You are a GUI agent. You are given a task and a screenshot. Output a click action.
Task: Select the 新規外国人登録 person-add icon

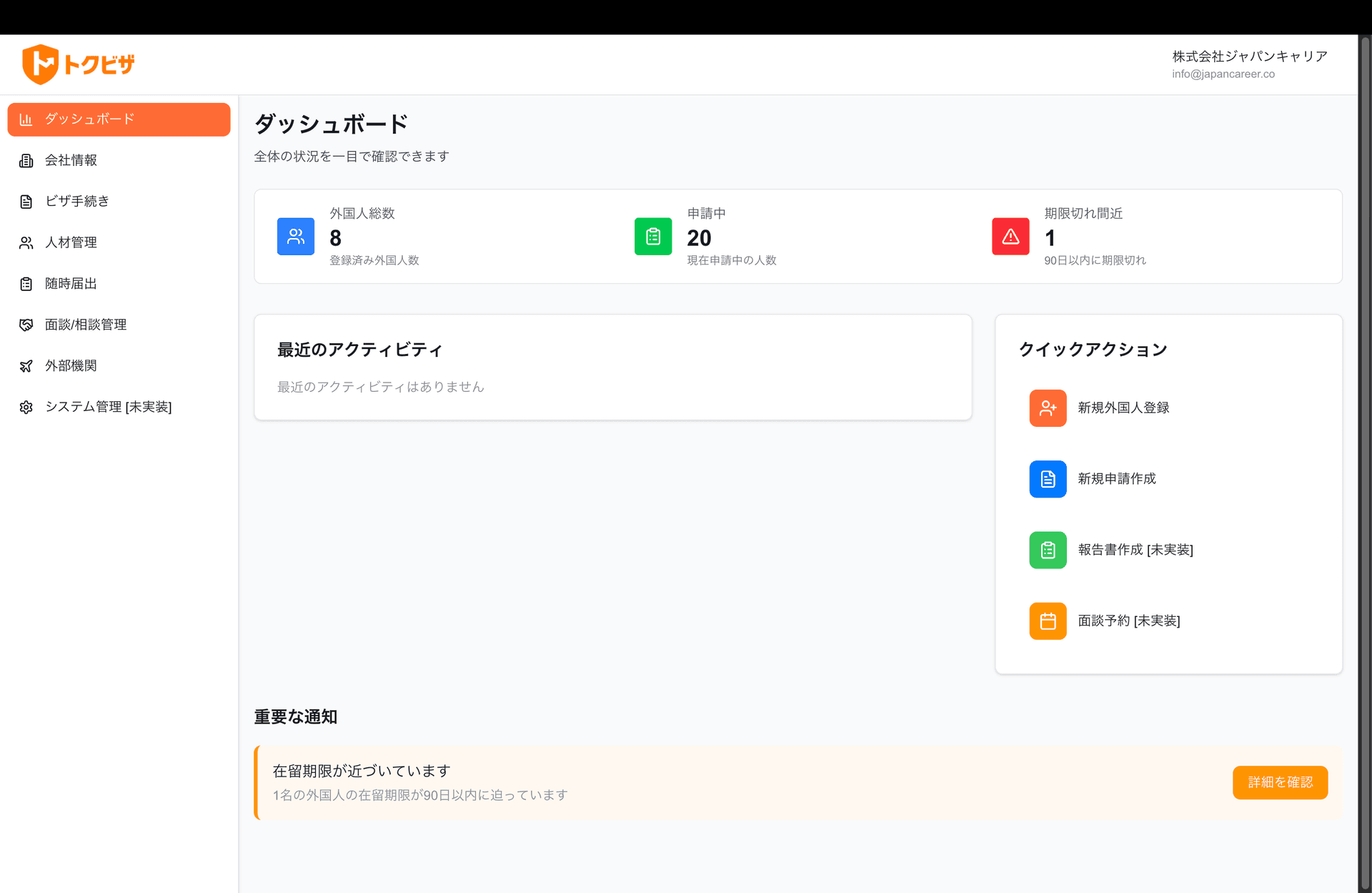1048,408
